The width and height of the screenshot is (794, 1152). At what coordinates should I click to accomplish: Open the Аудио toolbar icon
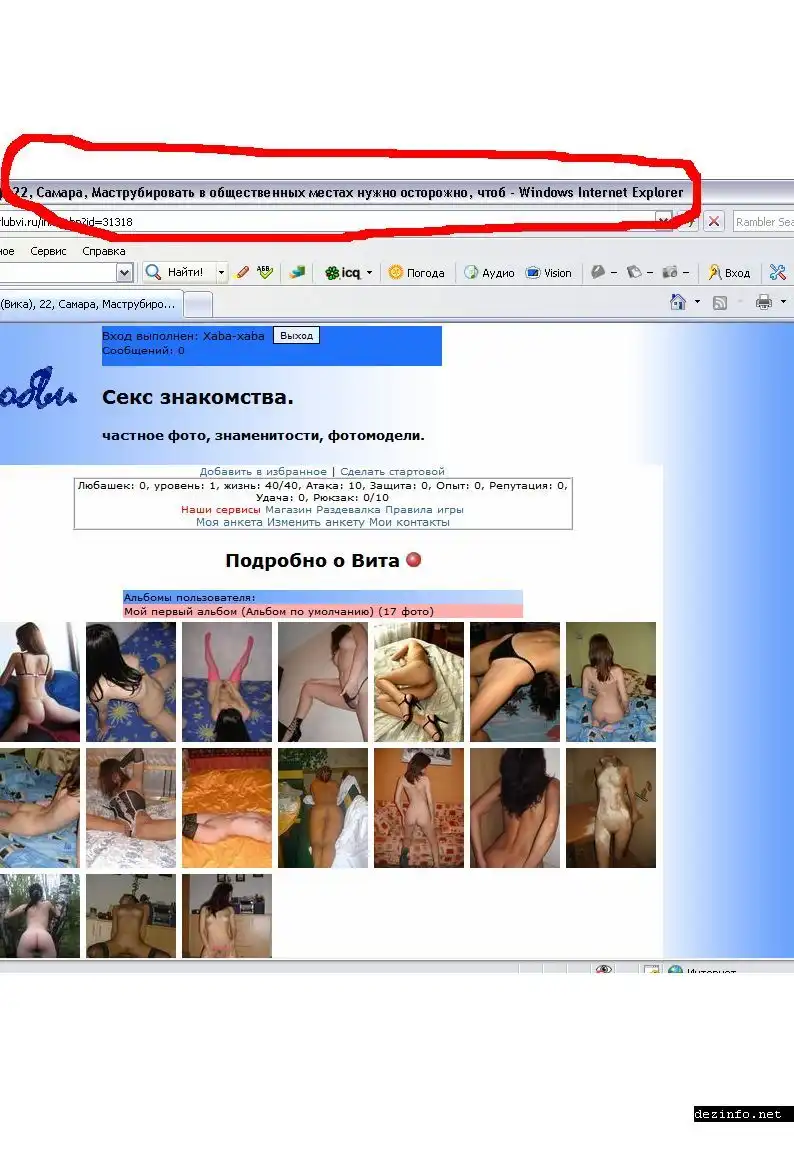click(471, 272)
